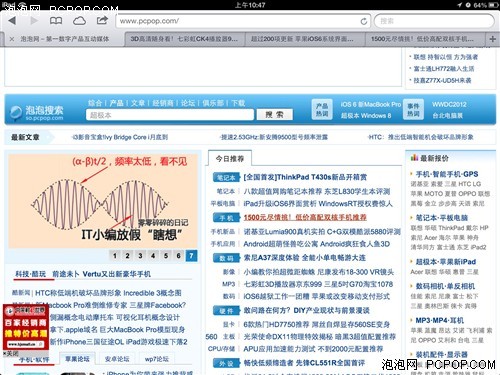This screenshot has width=500, height=375.
Task: Click the HTC 推出低端智能机 ticker headline
Action: [421, 137]
